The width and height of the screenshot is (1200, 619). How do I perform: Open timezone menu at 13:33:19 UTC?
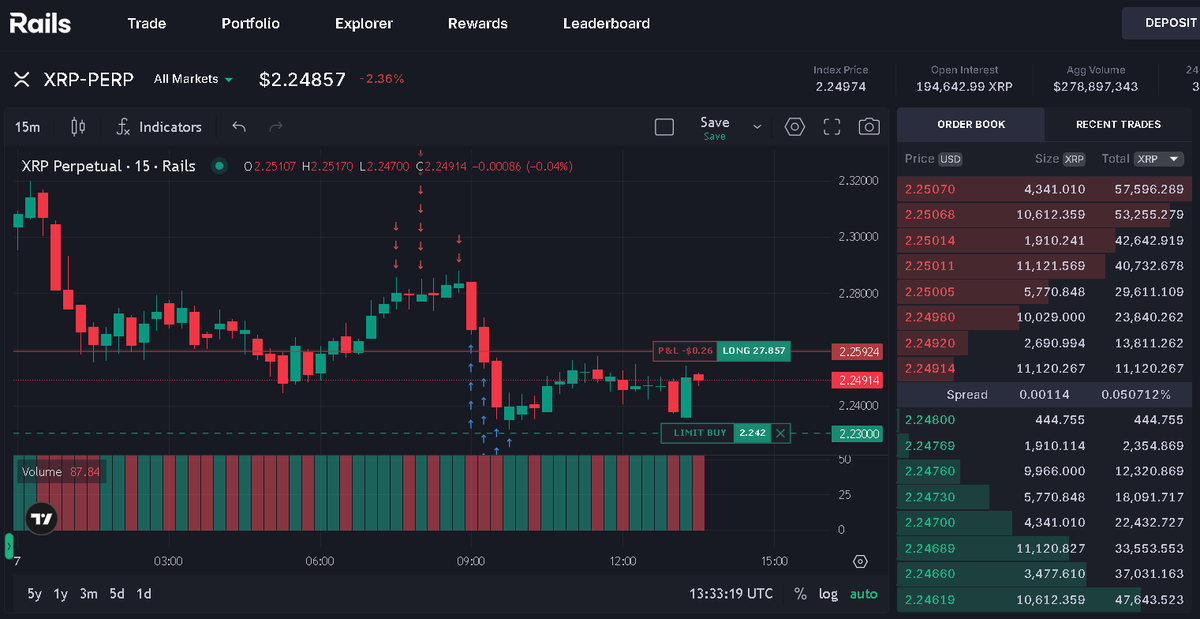(x=731, y=594)
